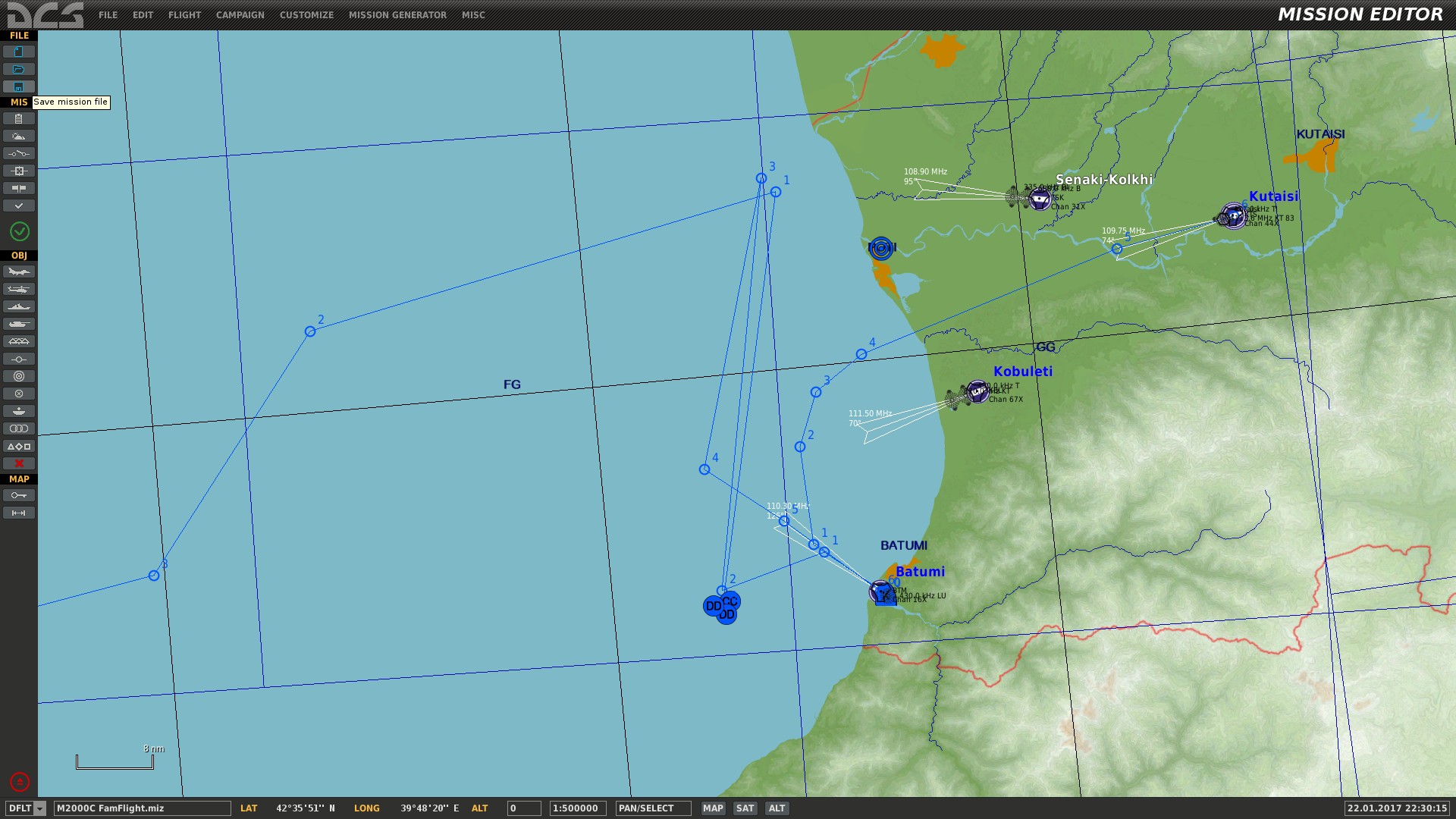
Task: Open the CAMPAIGN menu
Action: [x=240, y=15]
